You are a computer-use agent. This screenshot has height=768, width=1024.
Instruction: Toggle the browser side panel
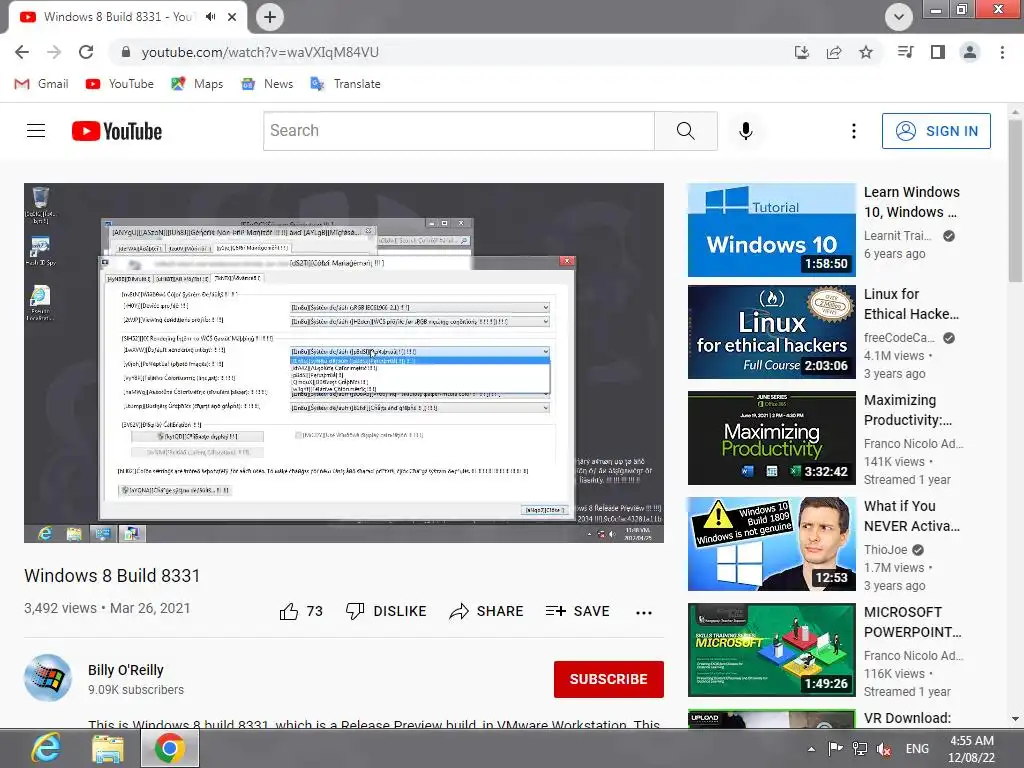pyautogui.click(x=938, y=52)
